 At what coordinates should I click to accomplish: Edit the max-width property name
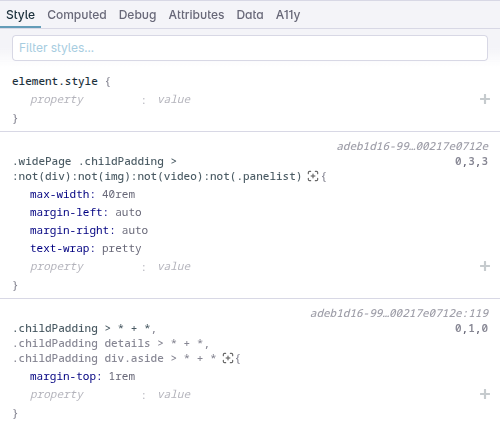[59, 194]
